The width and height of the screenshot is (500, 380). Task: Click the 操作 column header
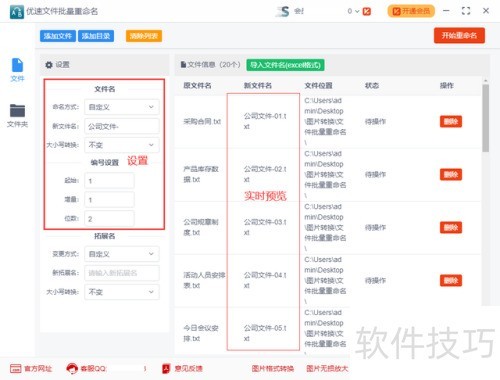(x=447, y=86)
